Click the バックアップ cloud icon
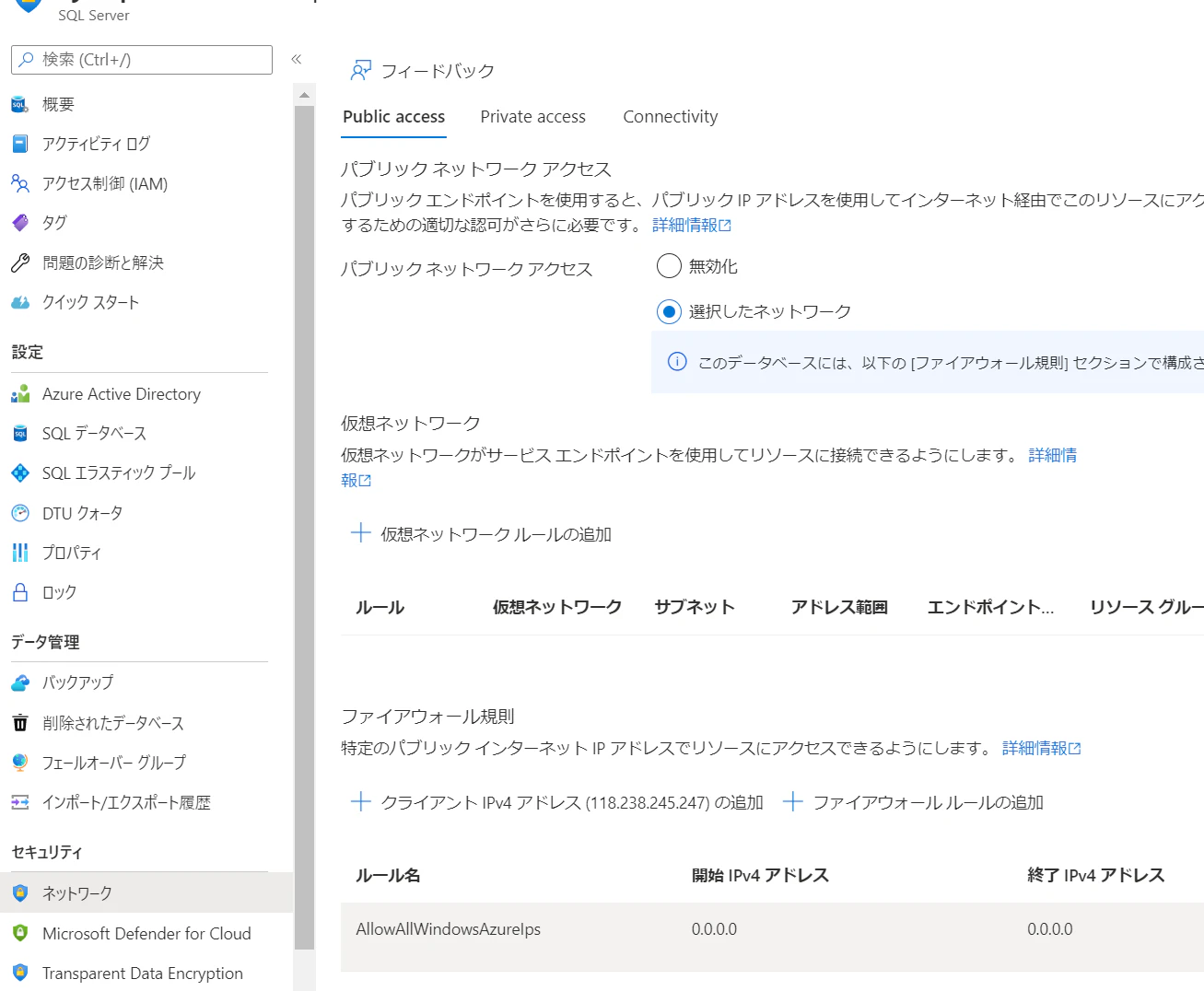This screenshot has height=991, width=1204. [19, 682]
